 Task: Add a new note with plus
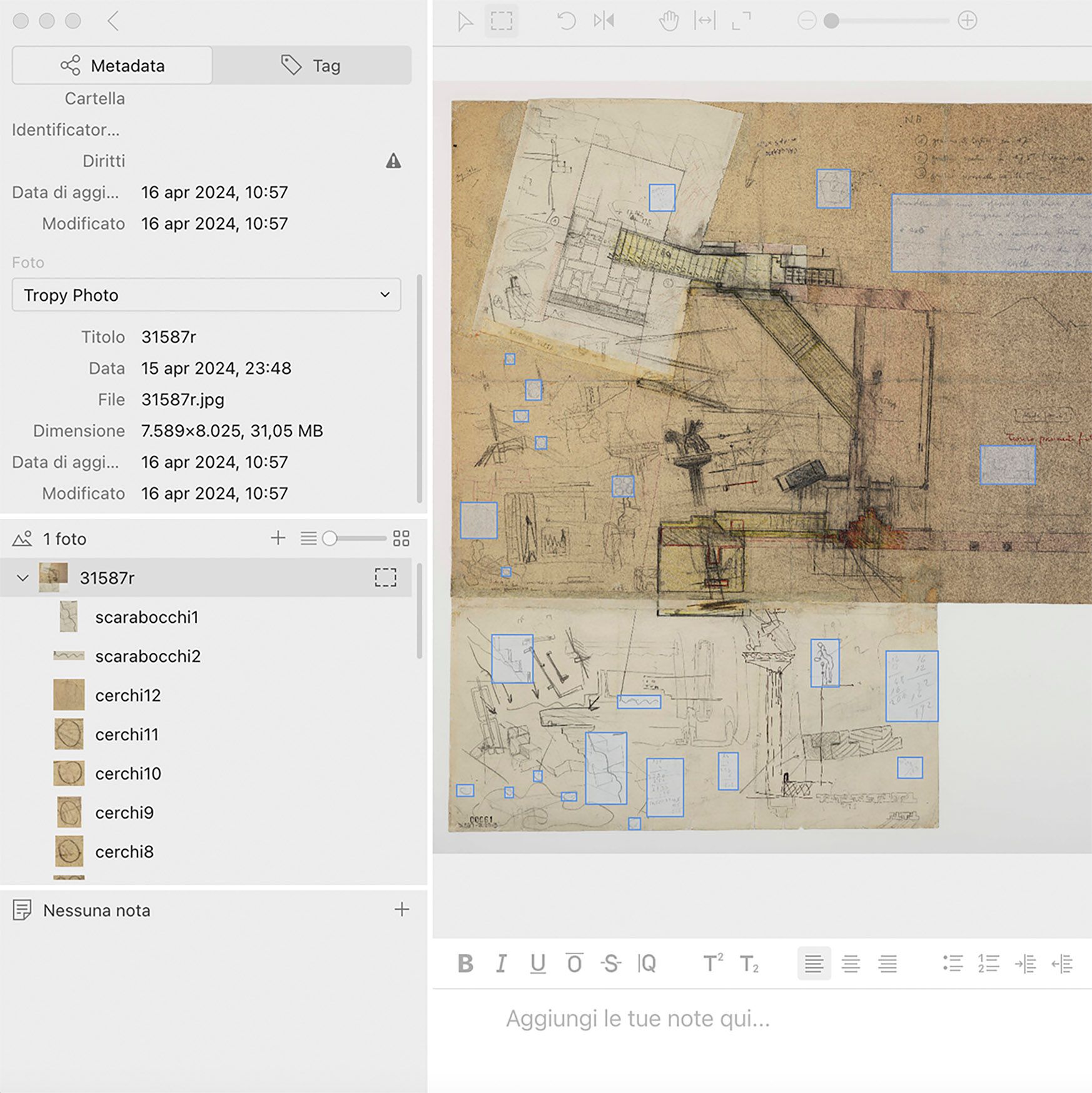tap(402, 909)
